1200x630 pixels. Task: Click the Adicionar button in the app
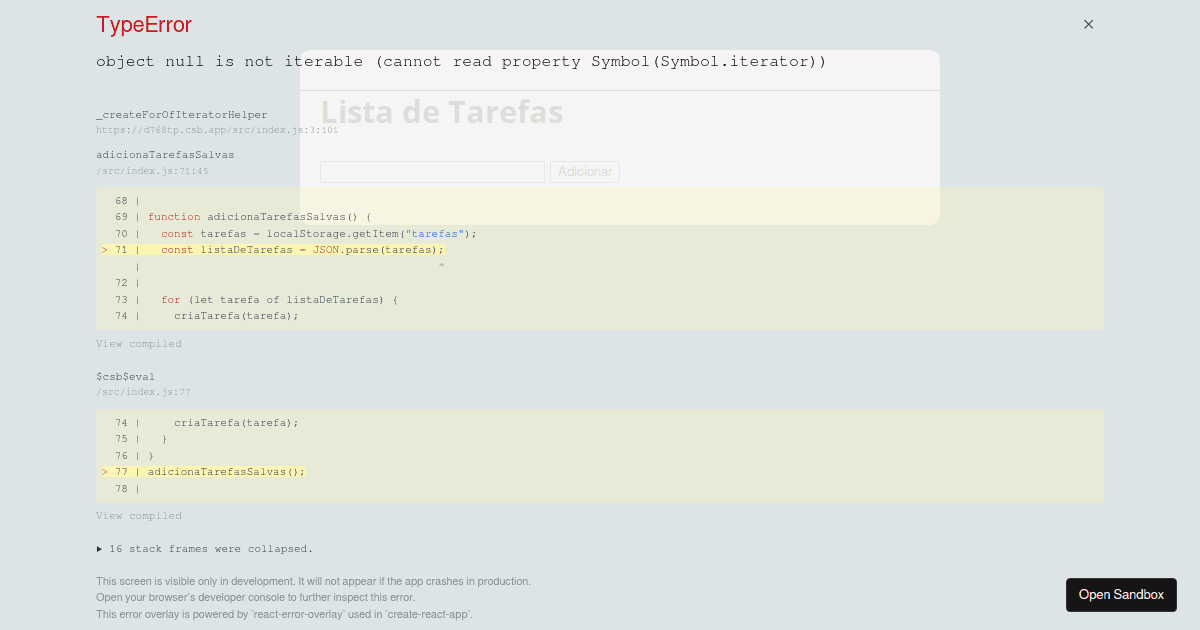pyautogui.click(x=584, y=171)
